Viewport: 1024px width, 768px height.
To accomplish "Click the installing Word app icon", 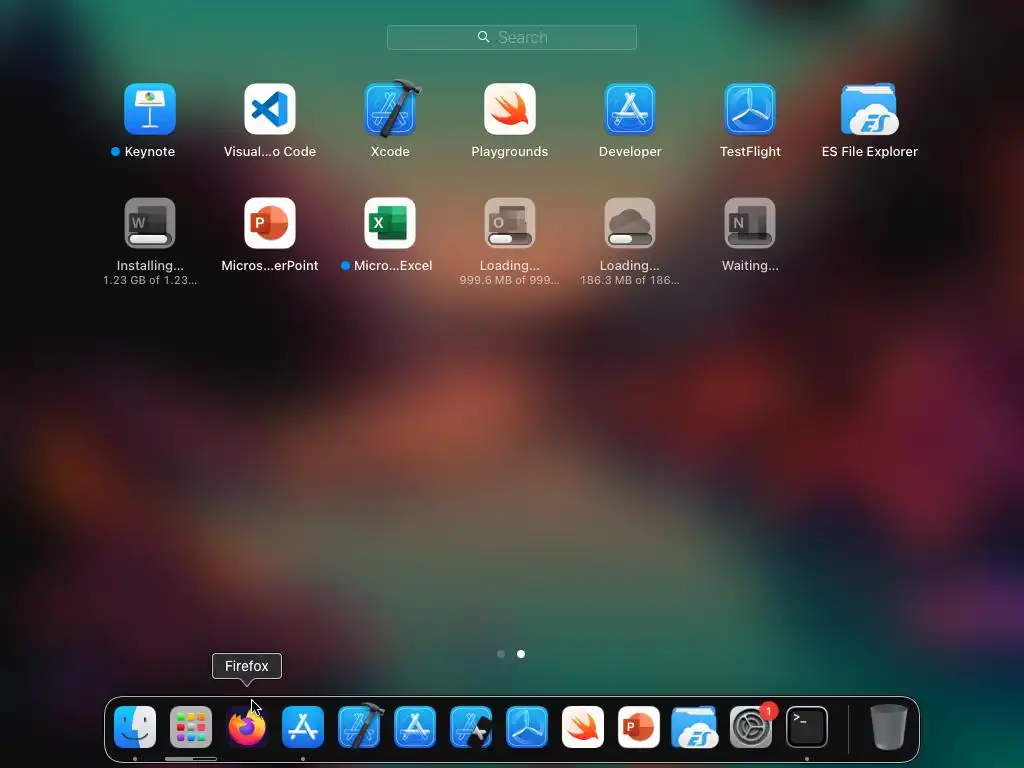I will click(150, 223).
